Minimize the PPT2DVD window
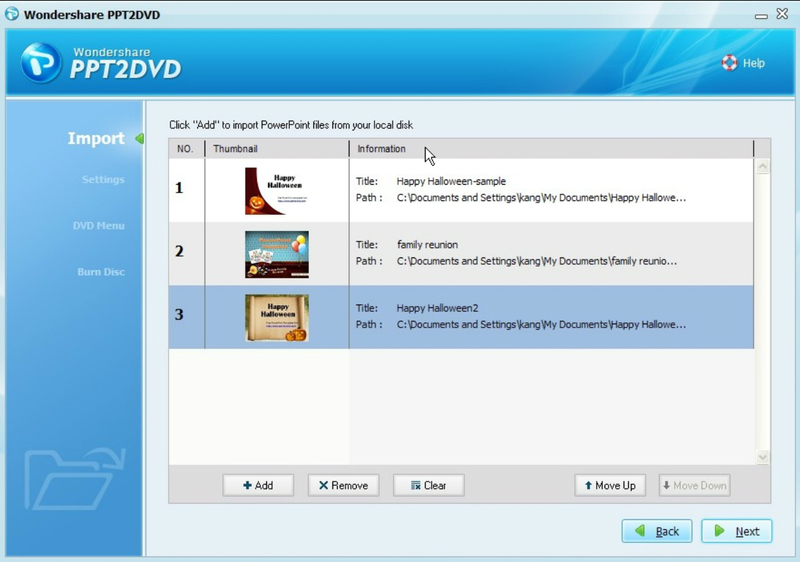Image resolution: width=800 pixels, height=562 pixels. coord(761,16)
